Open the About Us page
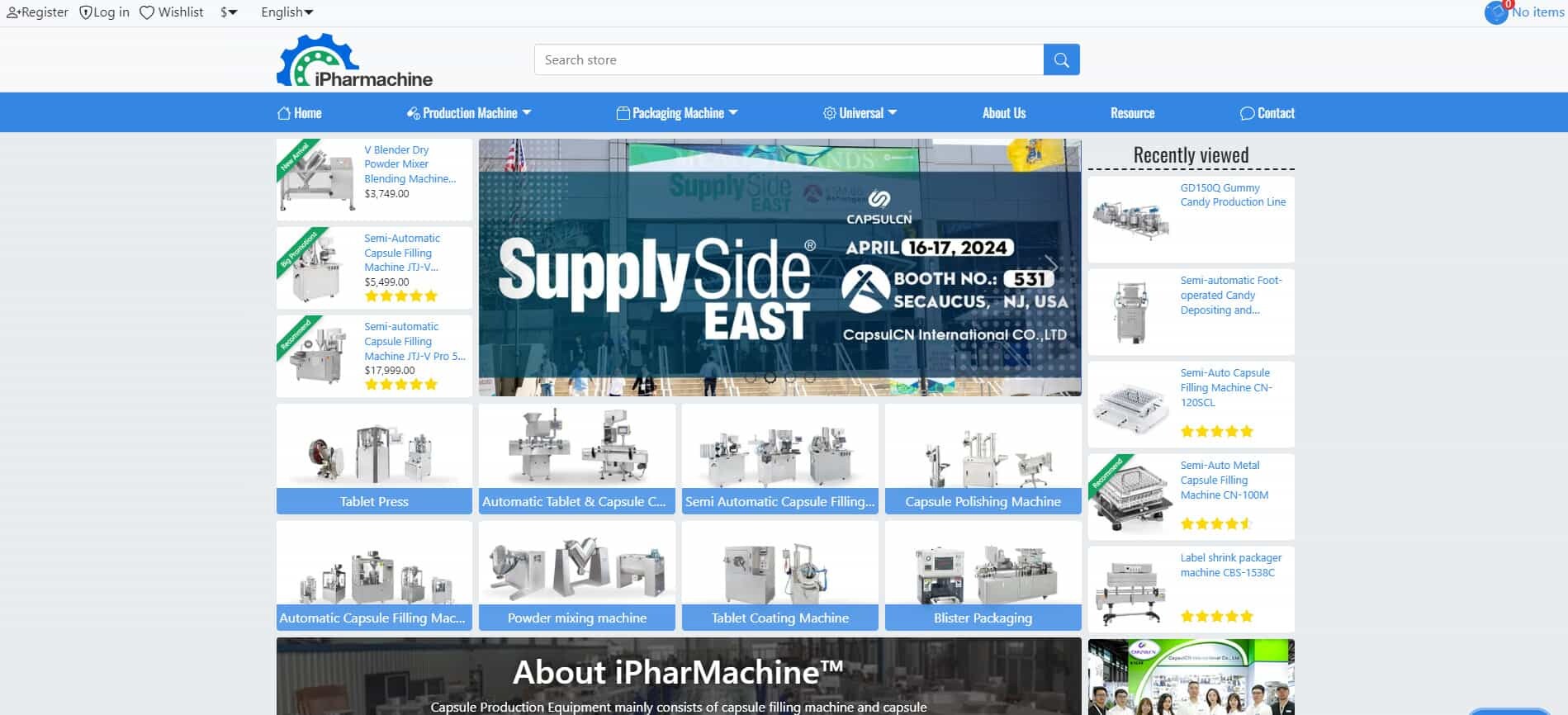Image resolution: width=1568 pixels, height=715 pixels. (x=1004, y=113)
